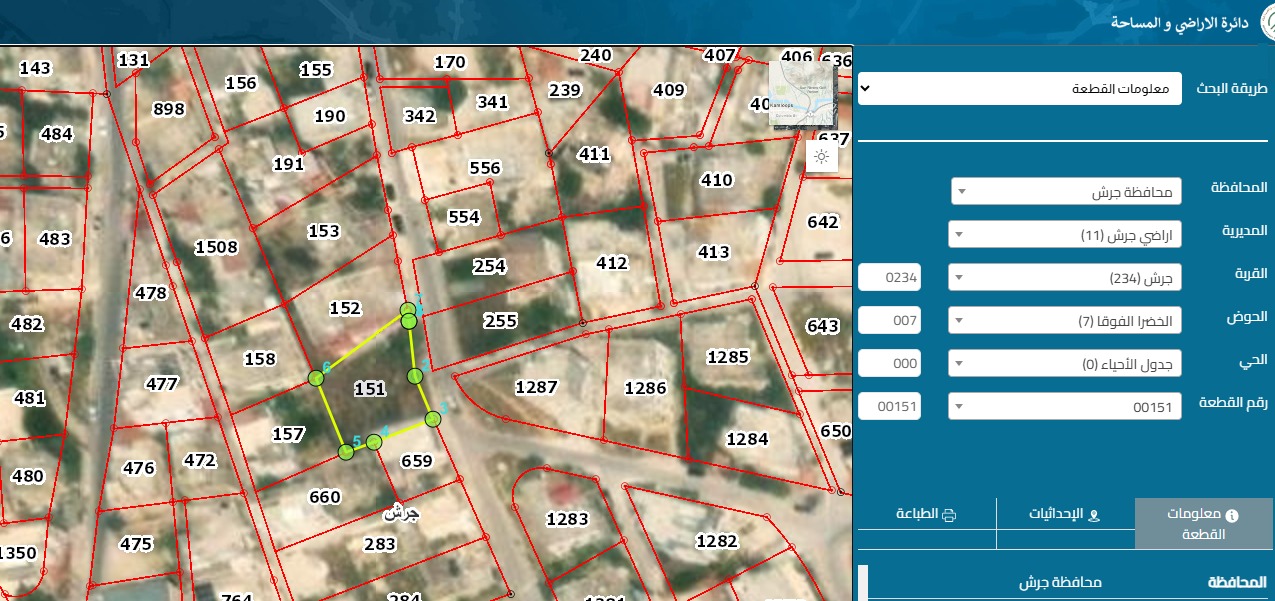Click the department logo in header
Image resolution: width=1275 pixels, height=601 pixels.
pos(1265,20)
